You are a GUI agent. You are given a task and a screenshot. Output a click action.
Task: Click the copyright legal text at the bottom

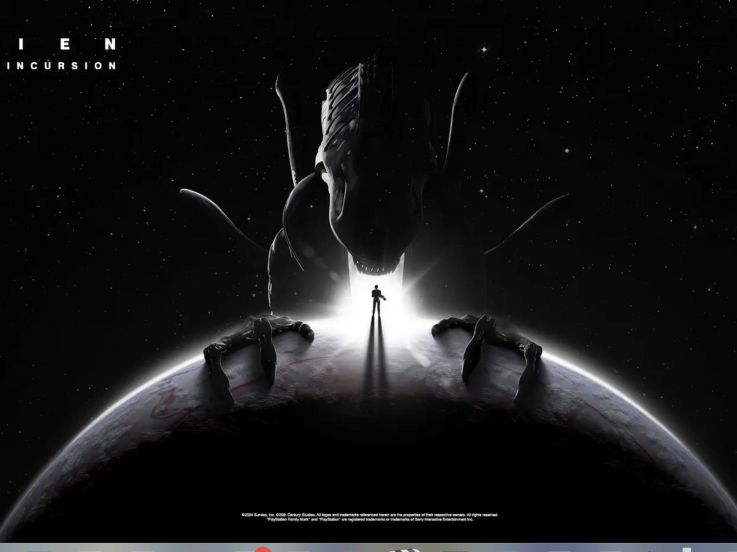[370, 517]
